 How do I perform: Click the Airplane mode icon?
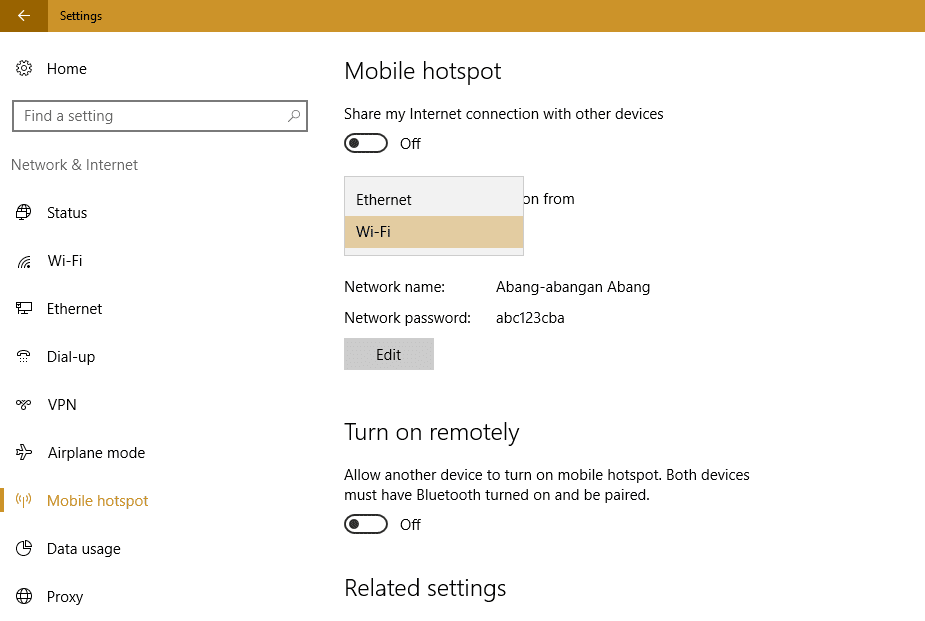tap(24, 452)
